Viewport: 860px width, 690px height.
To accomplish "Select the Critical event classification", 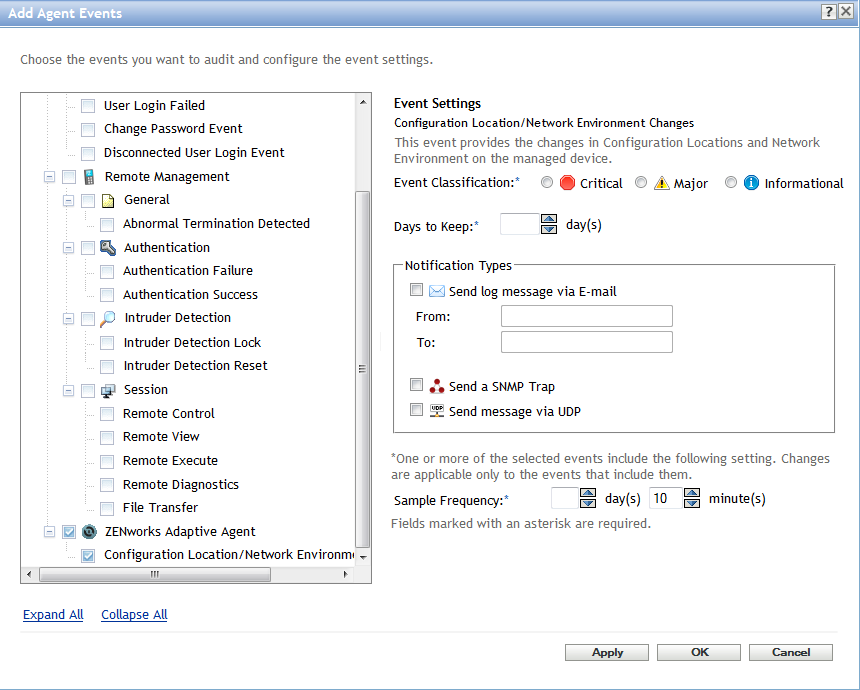I will coord(546,183).
